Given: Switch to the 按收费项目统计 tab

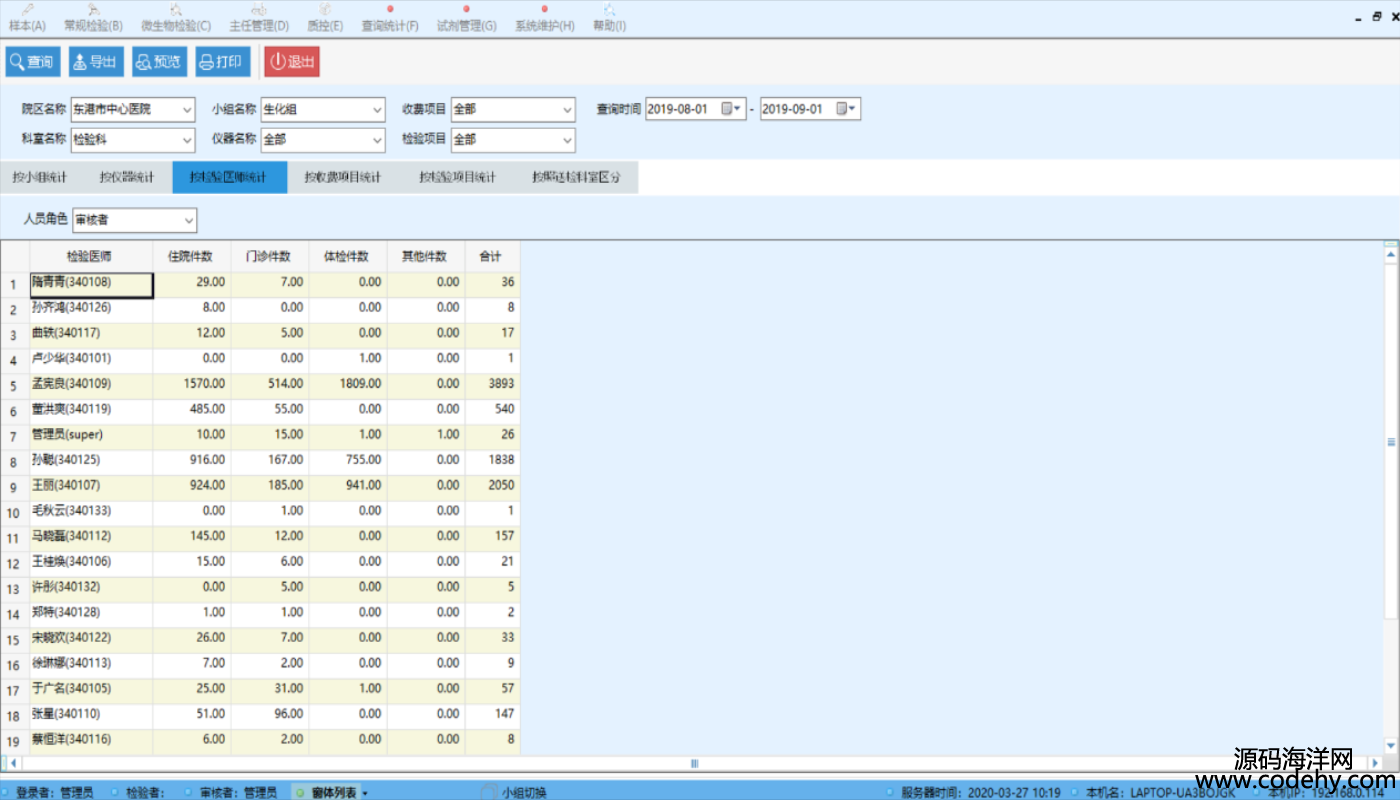Looking at the screenshot, I should pos(343,178).
